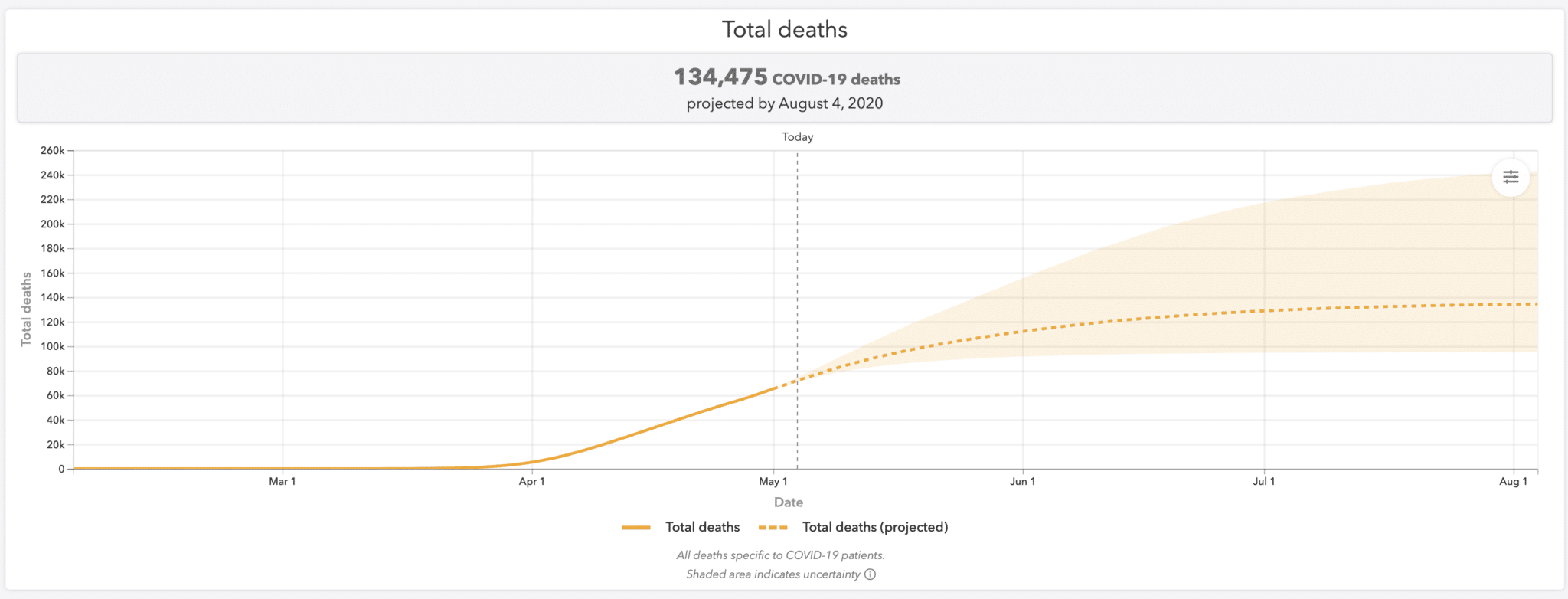Click the 100k y-axis label
Screen dimensions: 1568x599
coord(53,347)
